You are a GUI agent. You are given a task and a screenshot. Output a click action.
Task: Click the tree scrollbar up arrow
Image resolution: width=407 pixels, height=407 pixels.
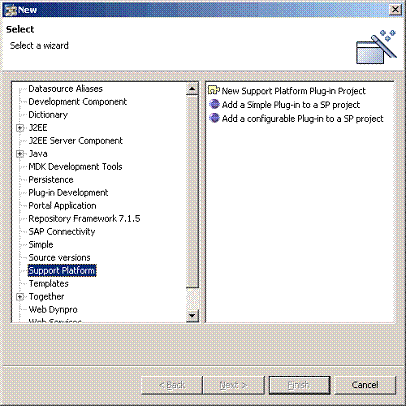(192, 89)
